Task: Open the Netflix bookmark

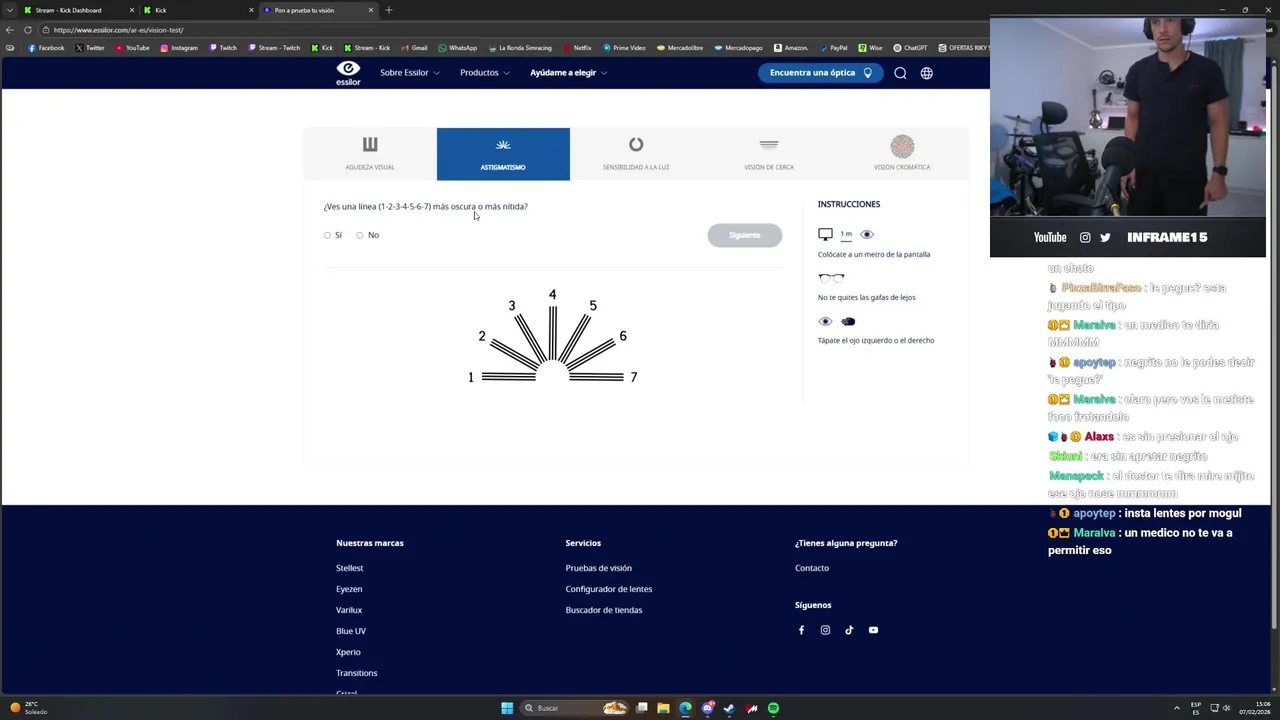Action: 577,48
